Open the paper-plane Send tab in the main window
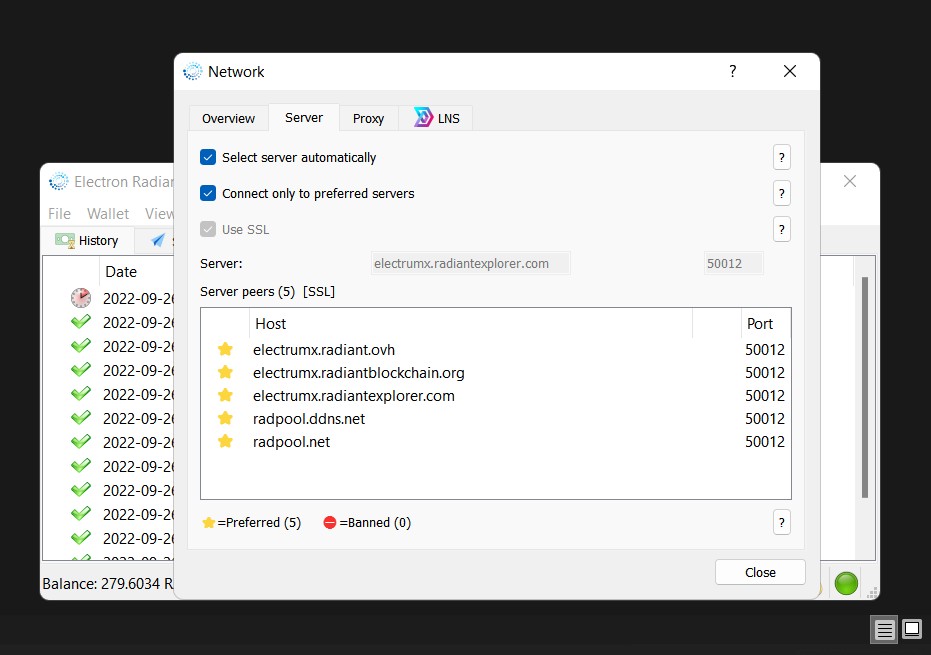The height and width of the screenshot is (655, 931). [157, 240]
